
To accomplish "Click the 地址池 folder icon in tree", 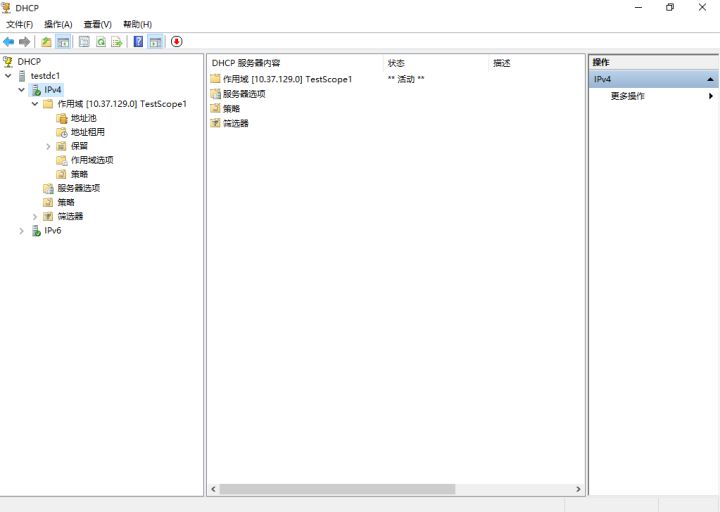I will pos(62,118).
